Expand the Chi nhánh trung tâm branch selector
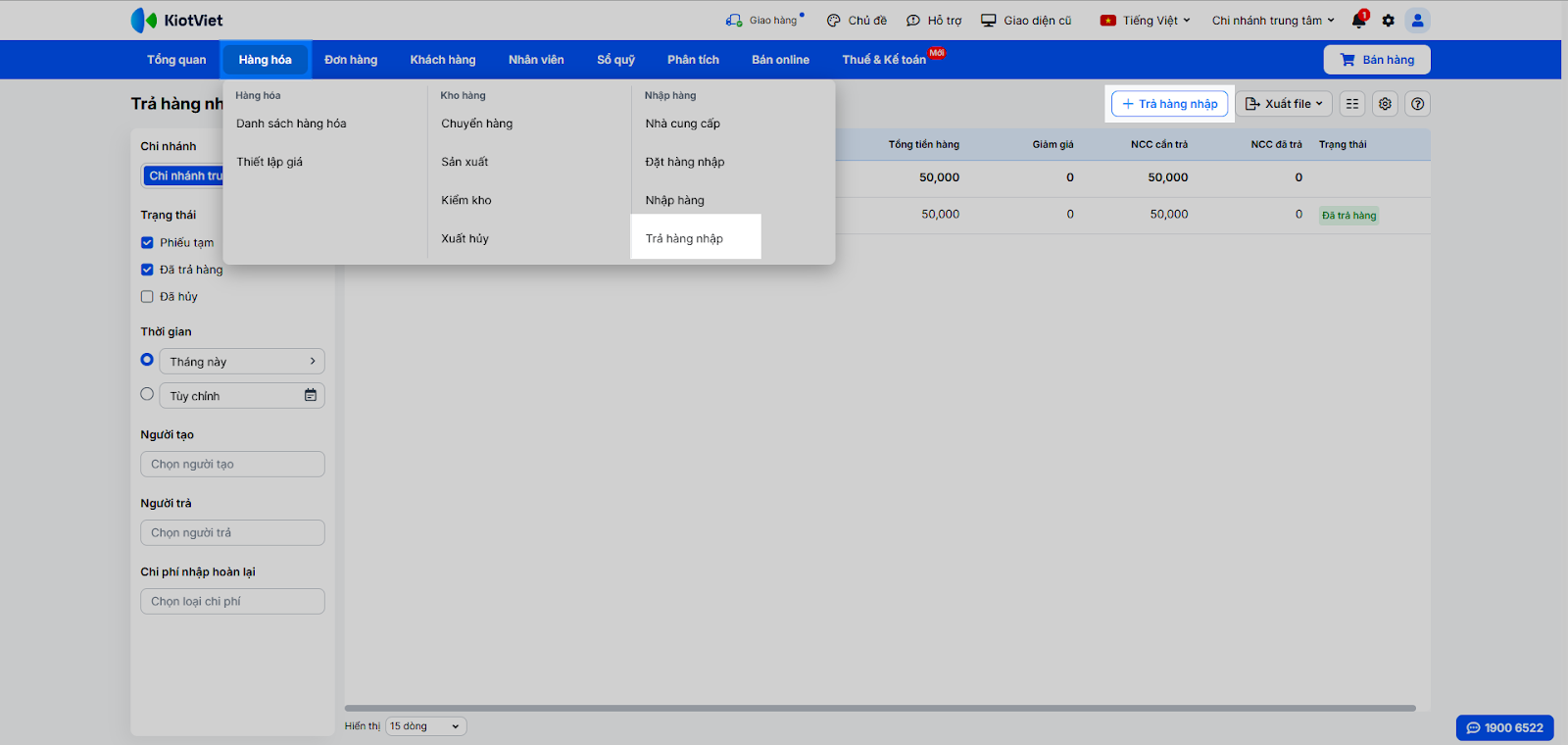Viewport: 1568px width, 745px height. (x=1273, y=21)
